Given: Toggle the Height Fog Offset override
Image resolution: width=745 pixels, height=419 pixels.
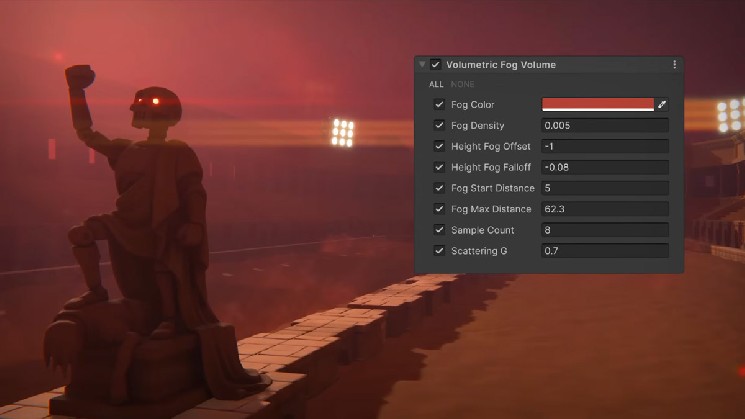Looking at the screenshot, I should tap(439, 146).
